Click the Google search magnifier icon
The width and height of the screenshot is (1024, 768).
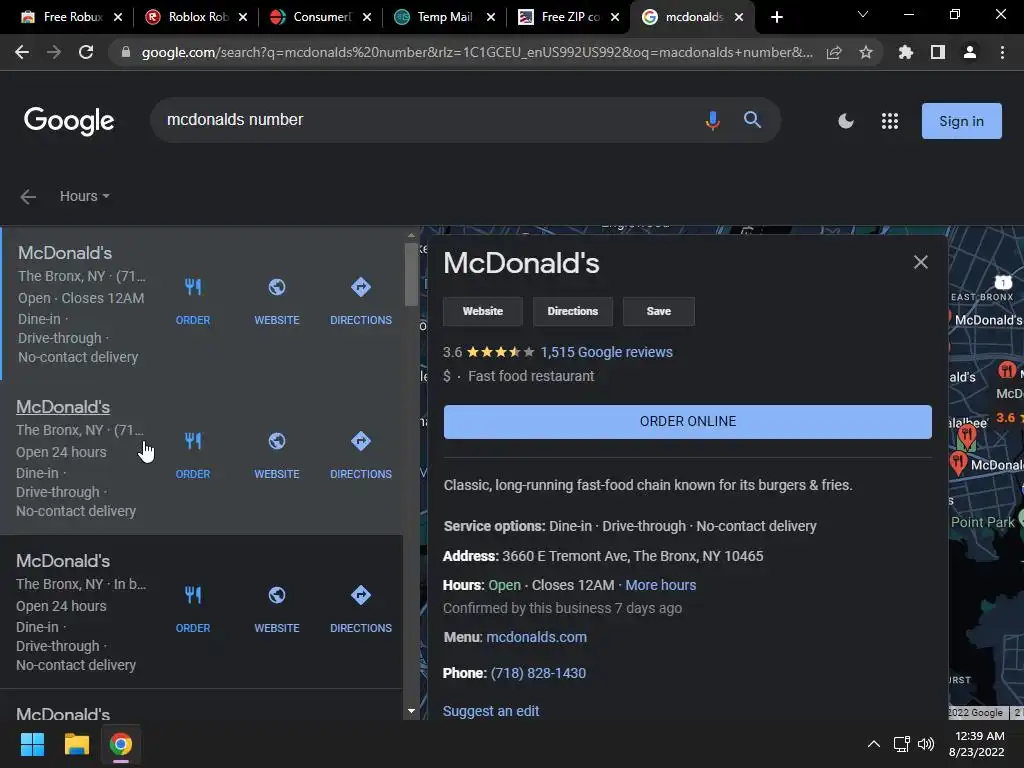click(752, 120)
